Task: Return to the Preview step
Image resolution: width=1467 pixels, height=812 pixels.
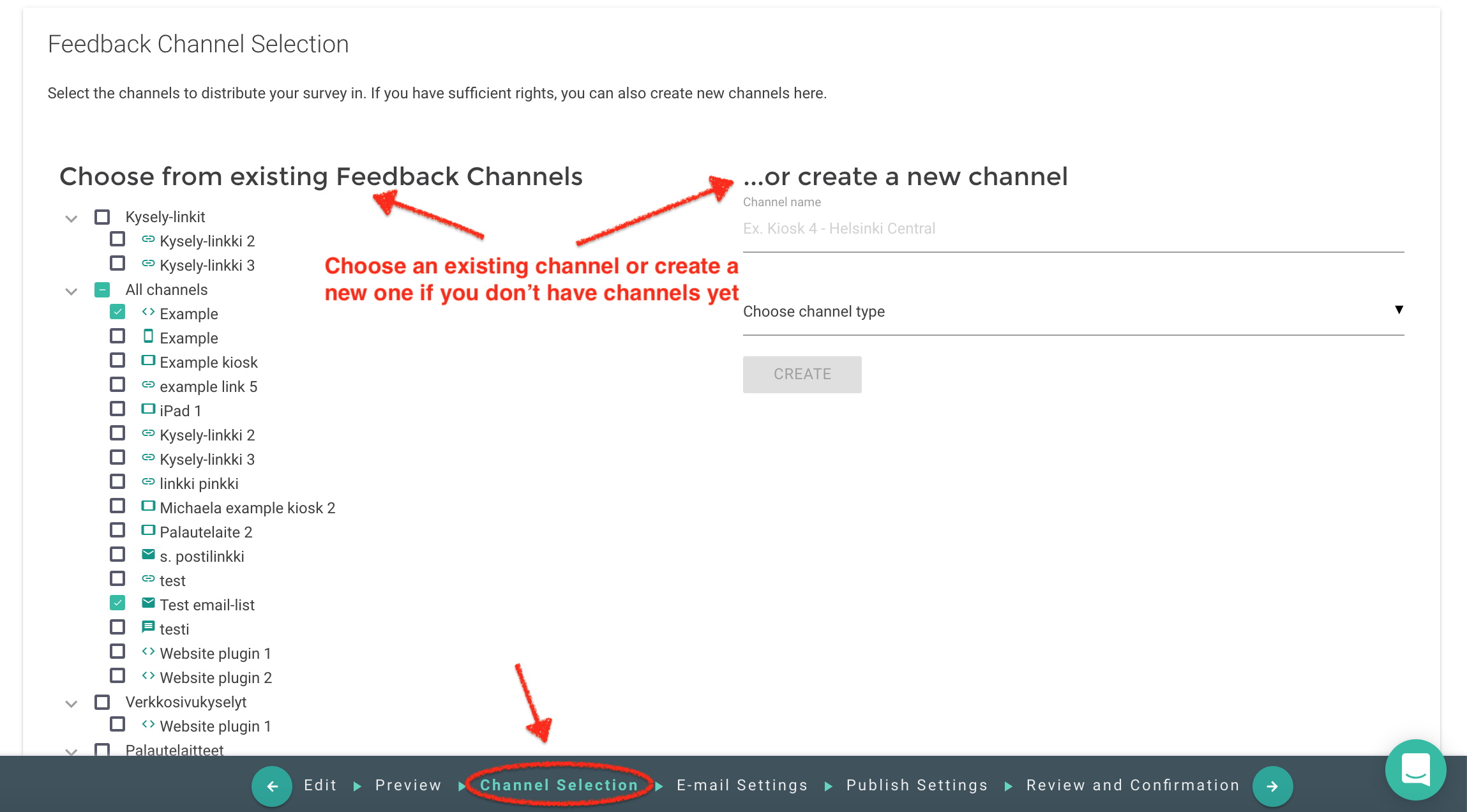Action: pyautogui.click(x=408, y=785)
